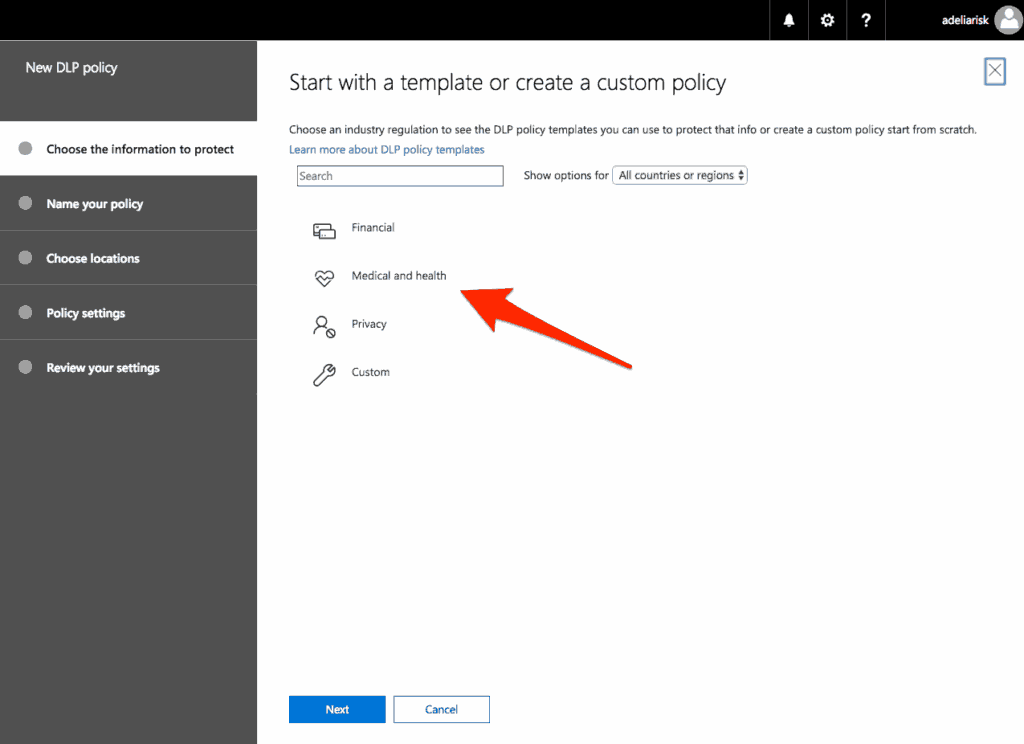The image size is (1024, 744).
Task: Click the dropdown stepper arrows
Action: (741, 174)
